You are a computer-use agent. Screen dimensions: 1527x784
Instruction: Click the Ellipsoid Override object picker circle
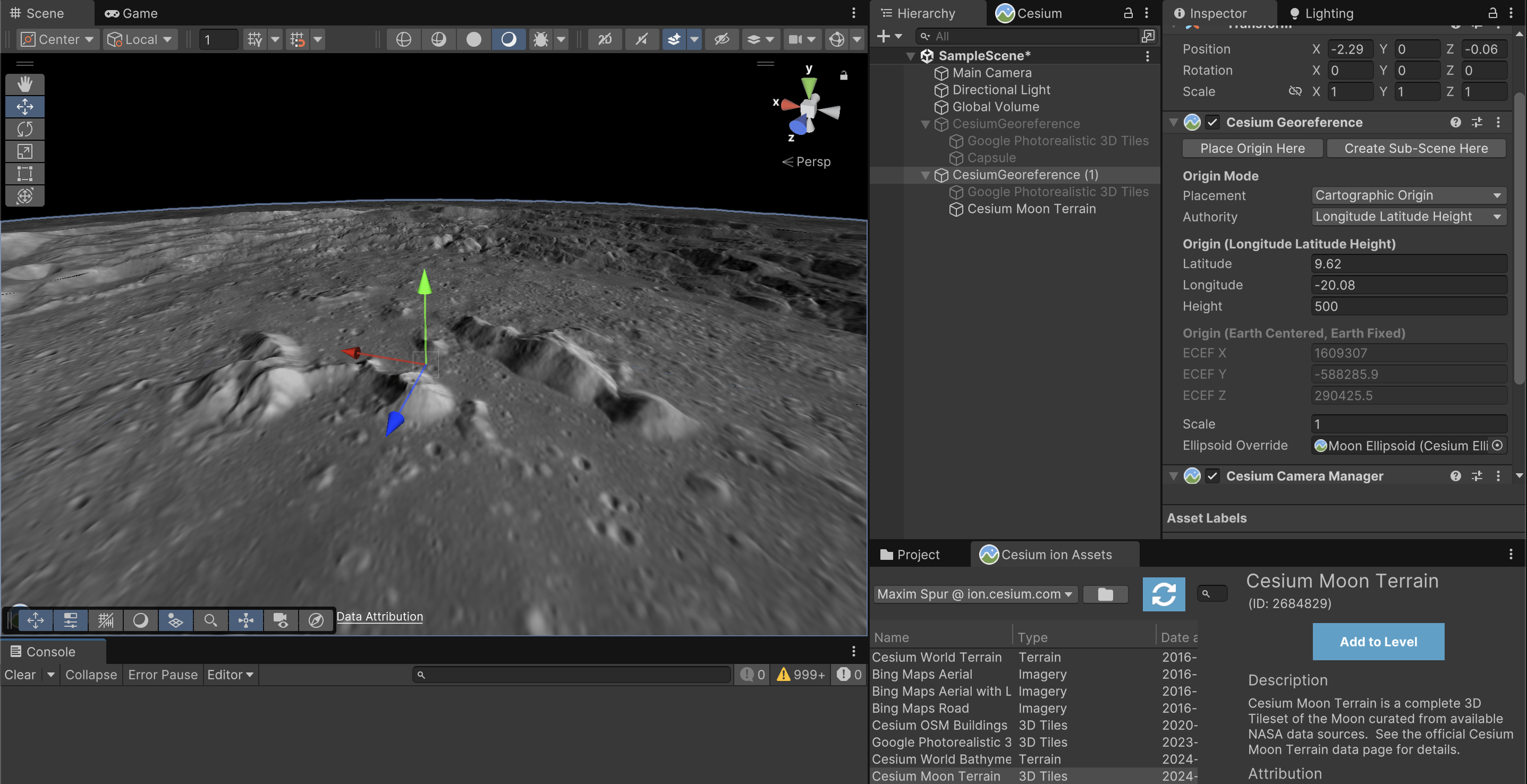coord(1497,446)
